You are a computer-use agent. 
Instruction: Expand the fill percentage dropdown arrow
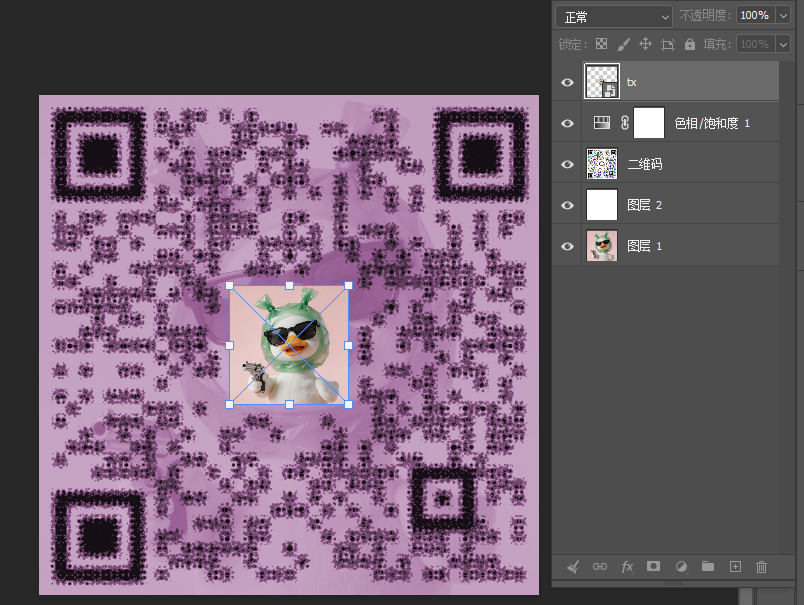click(x=783, y=45)
